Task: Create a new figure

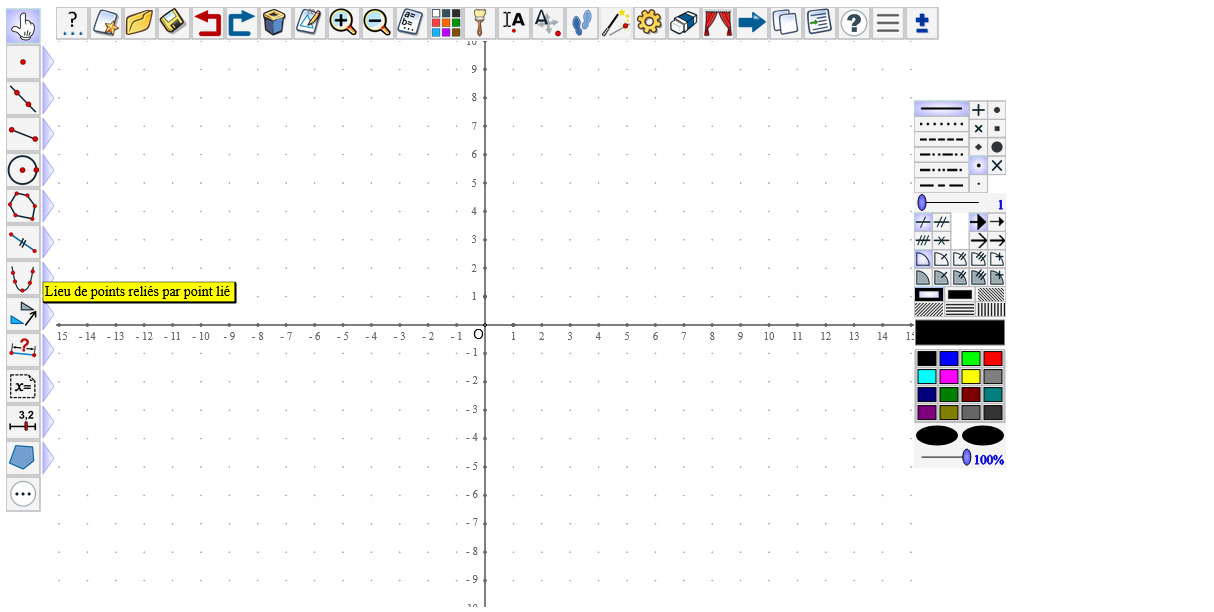Action: (x=106, y=23)
